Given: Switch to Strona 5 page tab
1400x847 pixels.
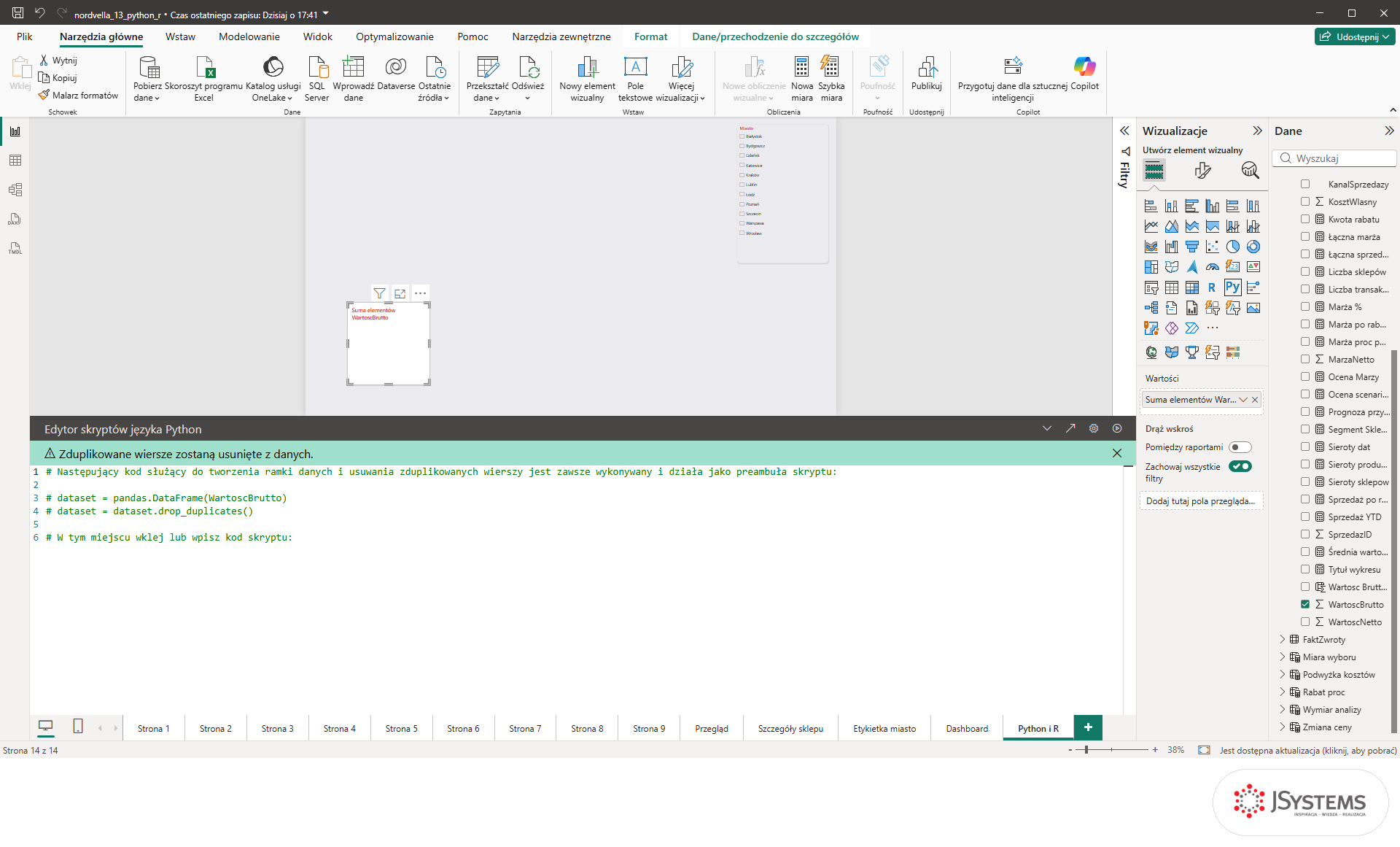Looking at the screenshot, I should (401, 728).
